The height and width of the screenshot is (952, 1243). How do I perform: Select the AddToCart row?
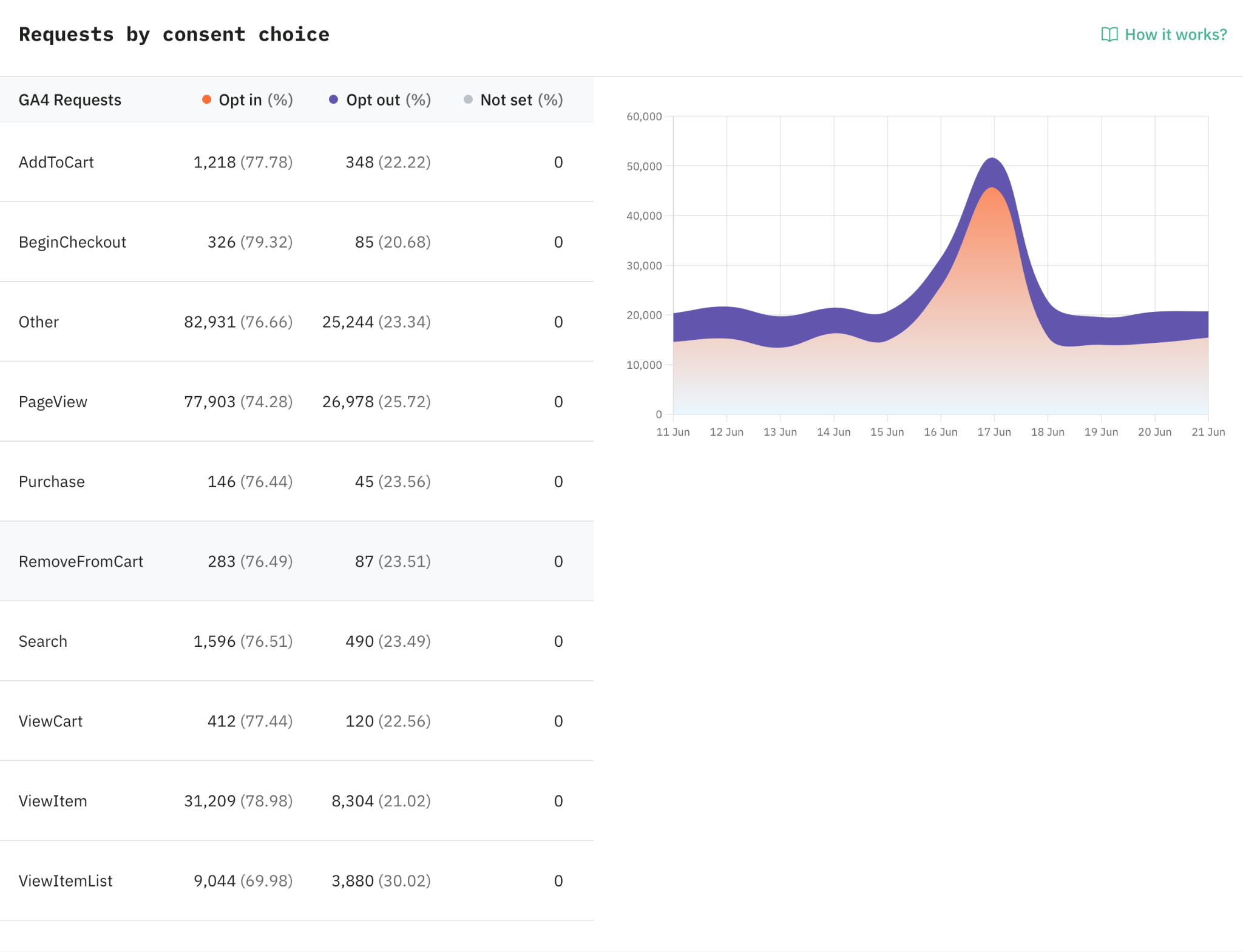pos(297,162)
